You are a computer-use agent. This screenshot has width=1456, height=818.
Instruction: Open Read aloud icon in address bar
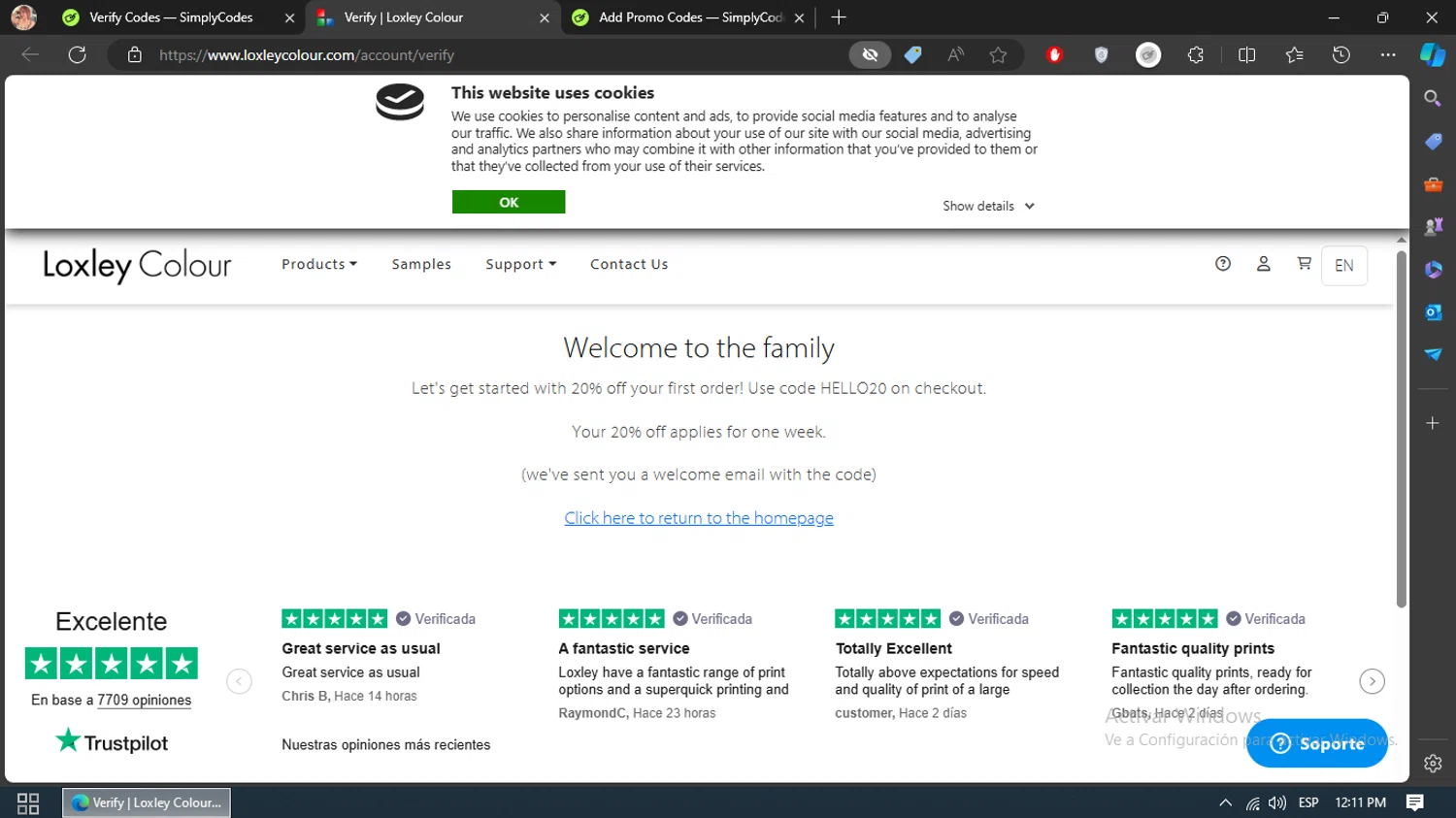tap(956, 55)
